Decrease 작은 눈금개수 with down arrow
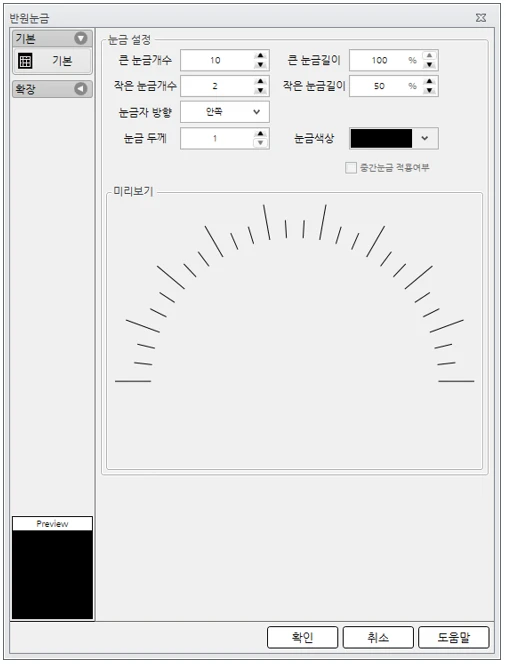Screen dimensions: 506x664 tap(260, 90)
